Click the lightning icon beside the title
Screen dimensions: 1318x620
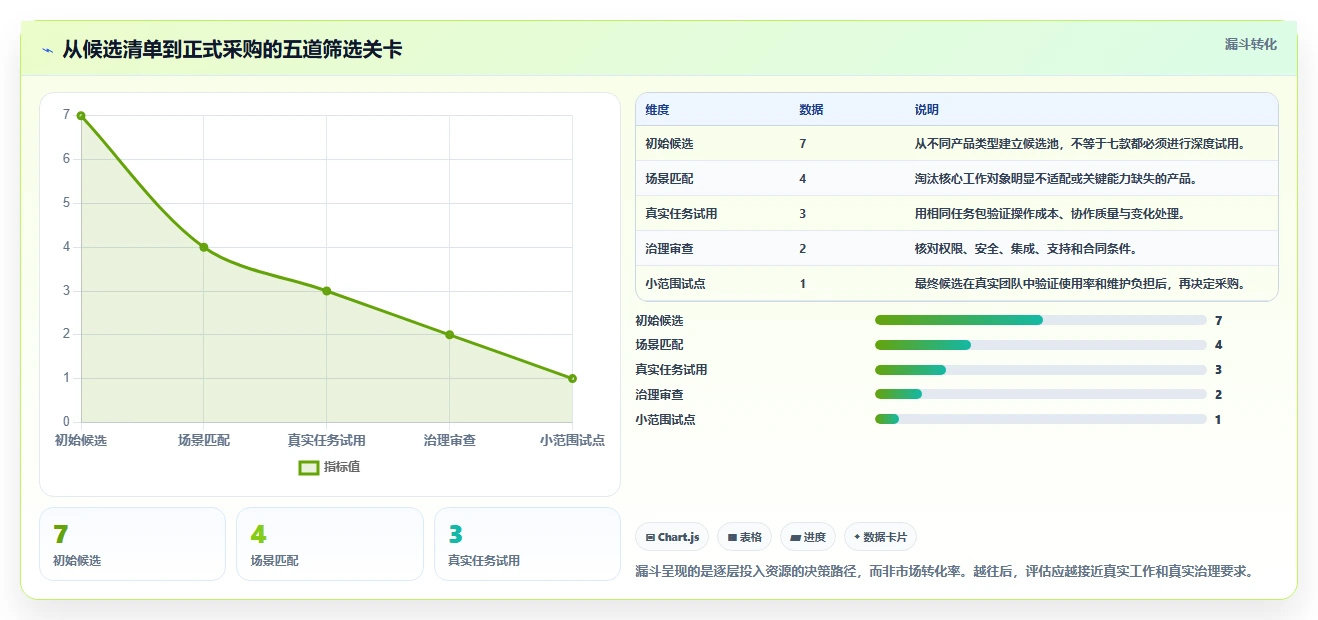[x=47, y=49]
